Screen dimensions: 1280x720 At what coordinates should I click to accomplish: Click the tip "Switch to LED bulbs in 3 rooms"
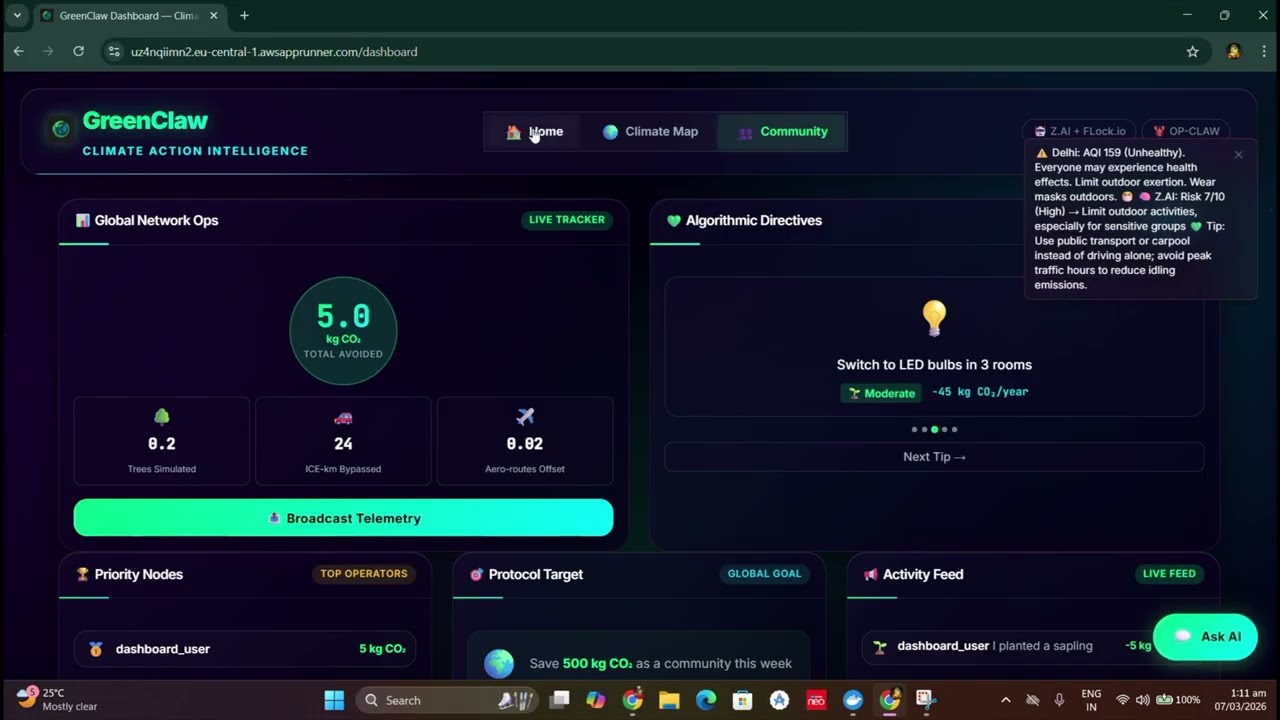click(934, 365)
